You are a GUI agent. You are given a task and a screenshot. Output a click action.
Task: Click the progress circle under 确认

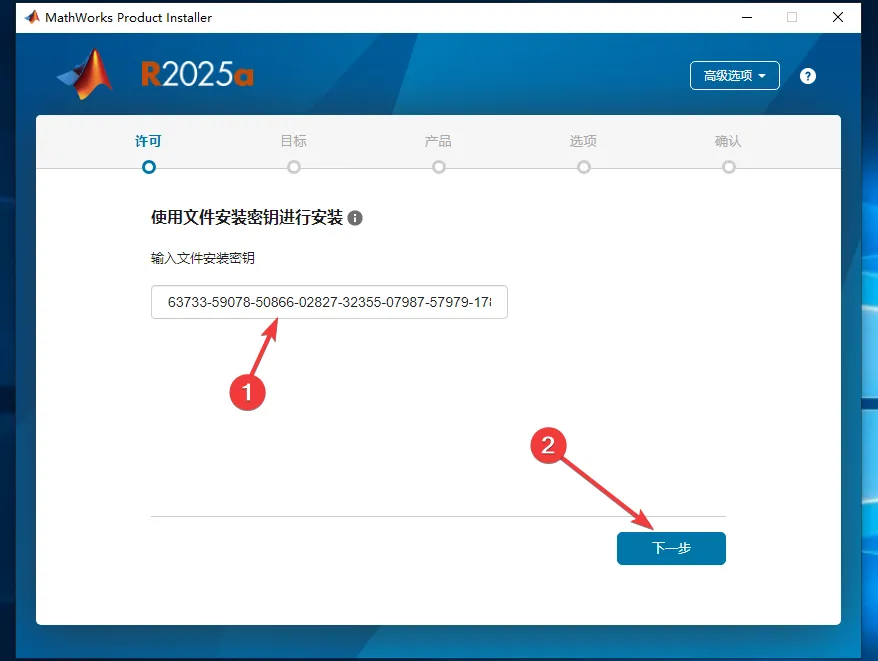[729, 167]
